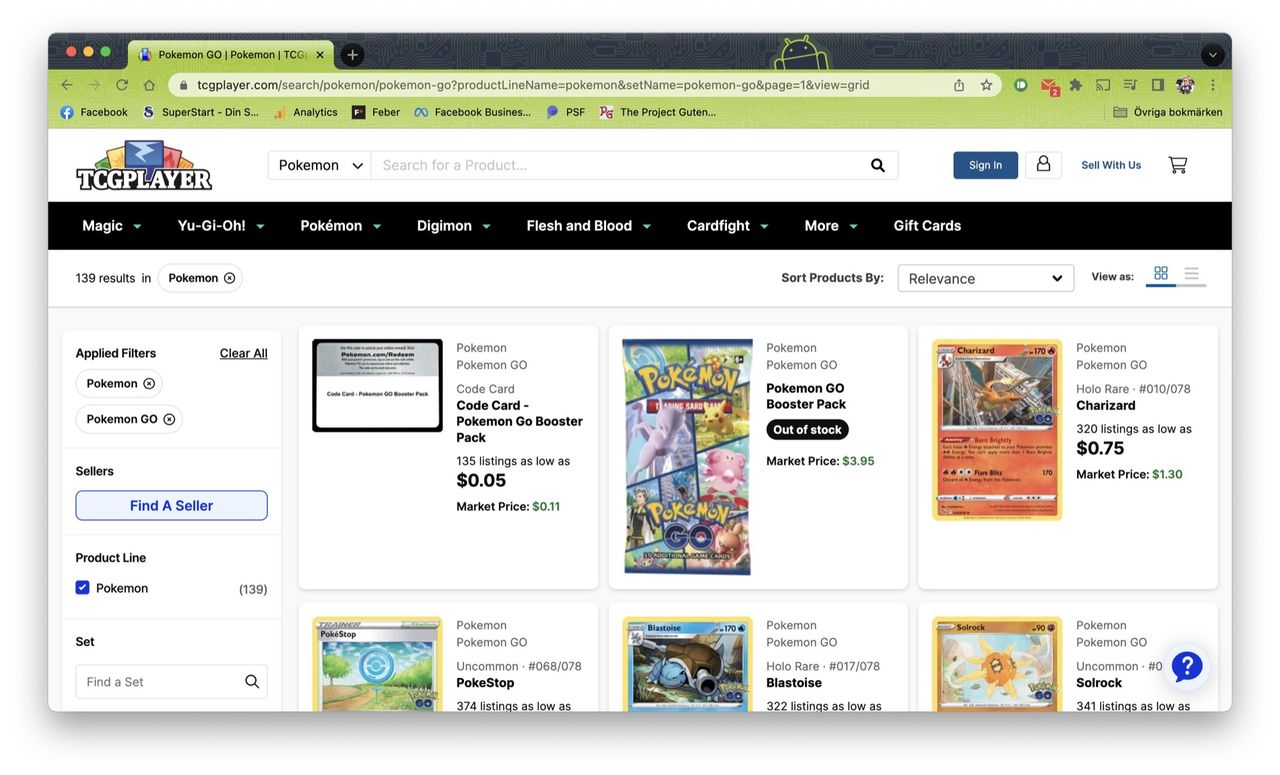Click the TCGplayer logo

[144, 166]
